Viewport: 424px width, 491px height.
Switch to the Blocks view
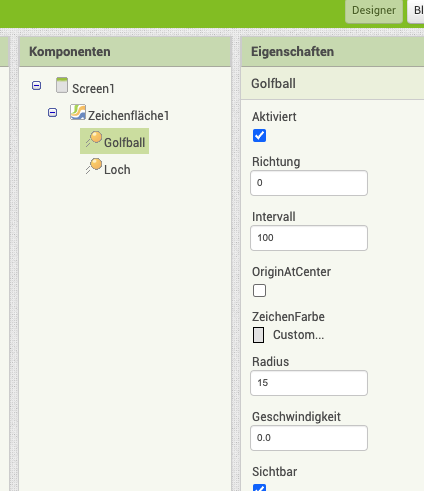[416, 11]
